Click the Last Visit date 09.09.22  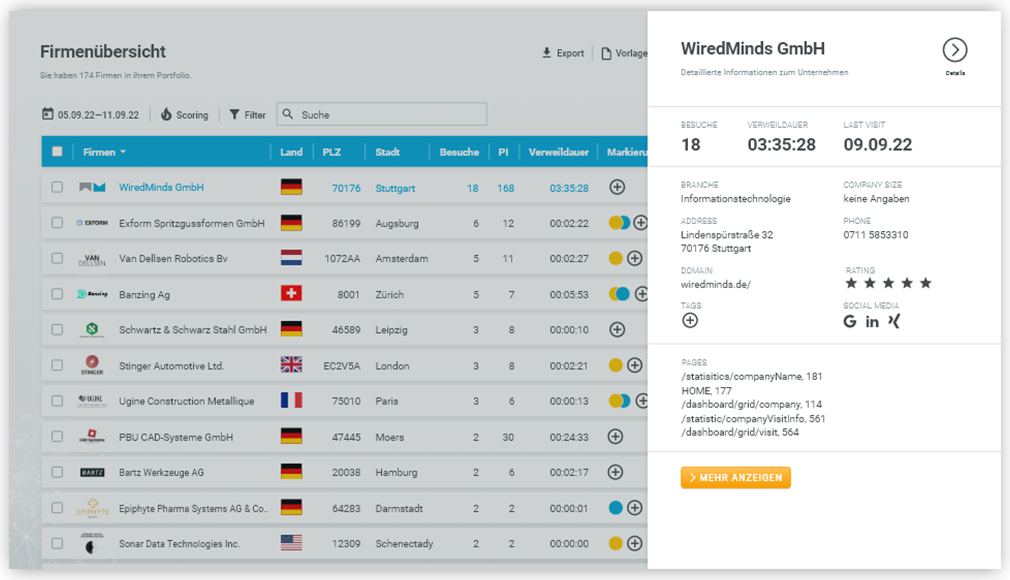coord(878,144)
